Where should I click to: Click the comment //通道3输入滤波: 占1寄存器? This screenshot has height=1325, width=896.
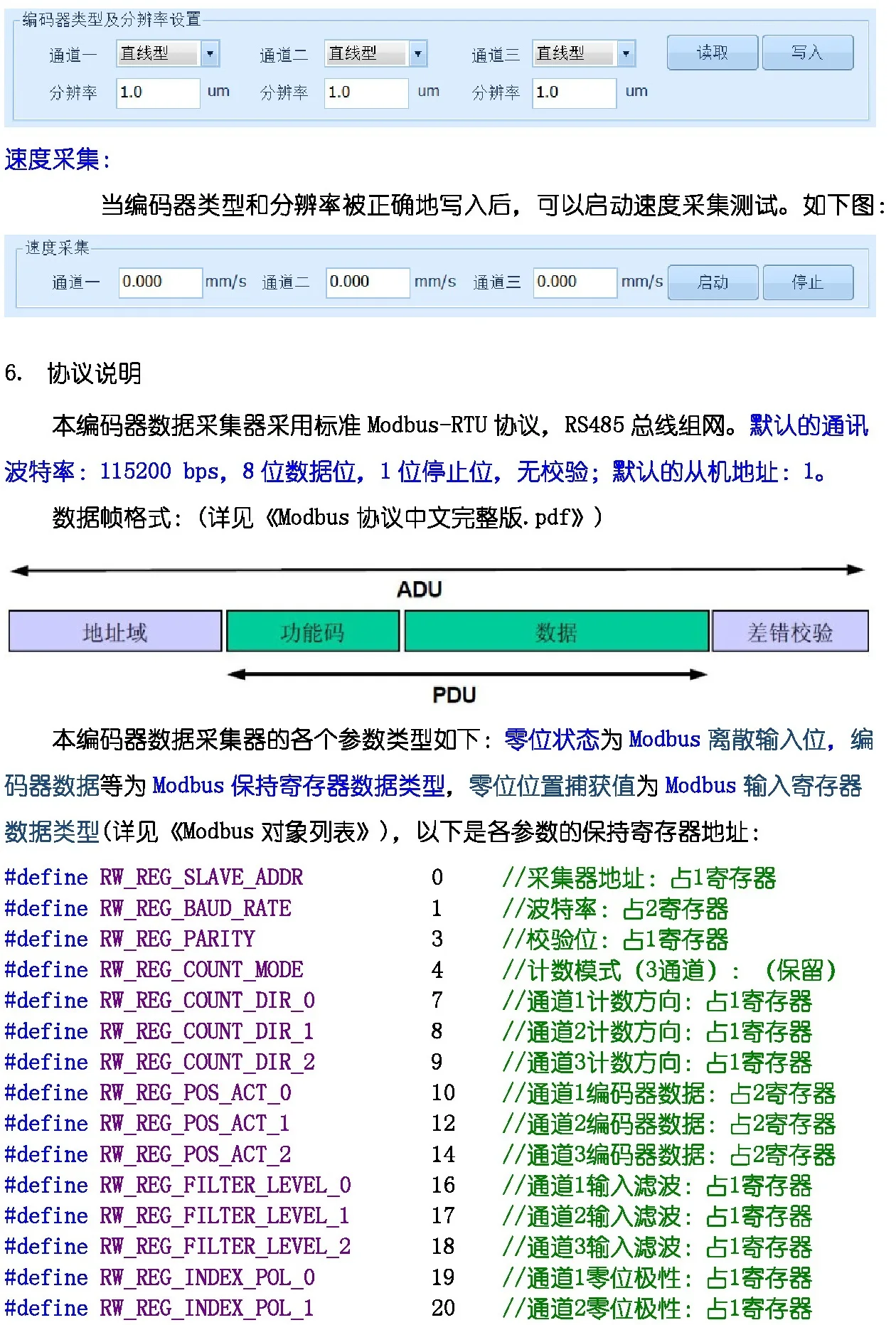point(657,1247)
